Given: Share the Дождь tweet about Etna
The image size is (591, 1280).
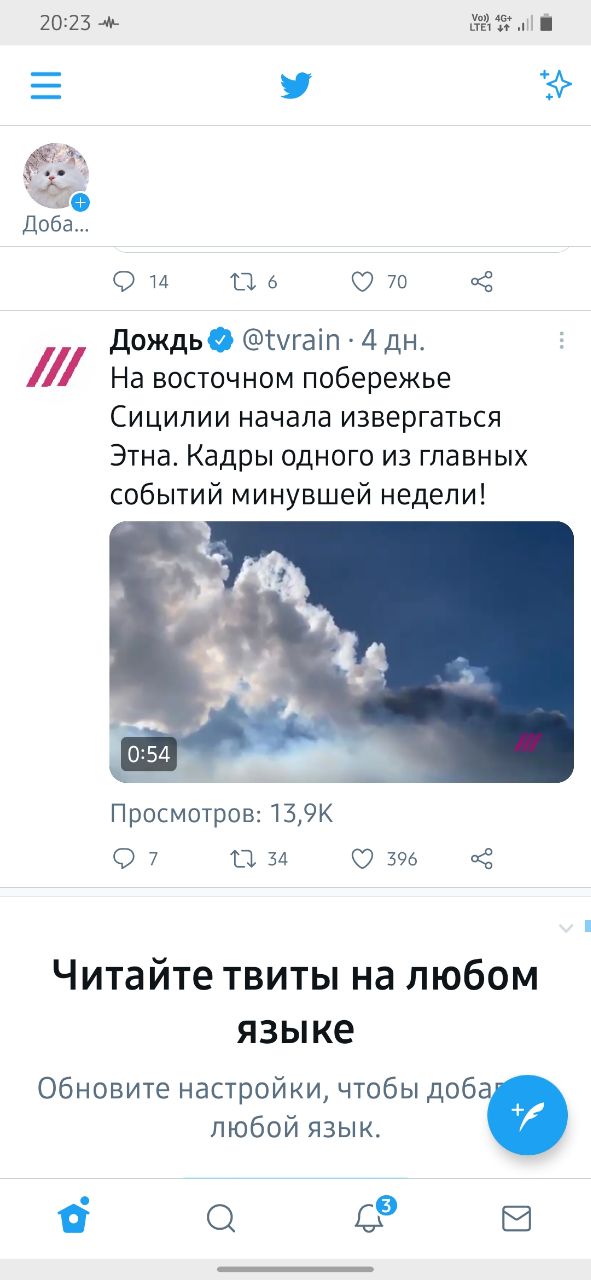Looking at the screenshot, I should pyautogui.click(x=482, y=859).
